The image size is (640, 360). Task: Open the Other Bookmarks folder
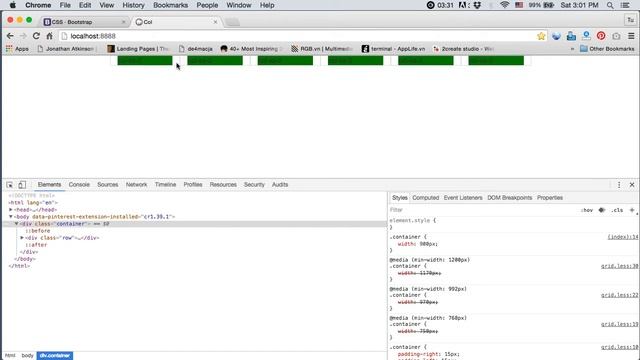coord(607,49)
